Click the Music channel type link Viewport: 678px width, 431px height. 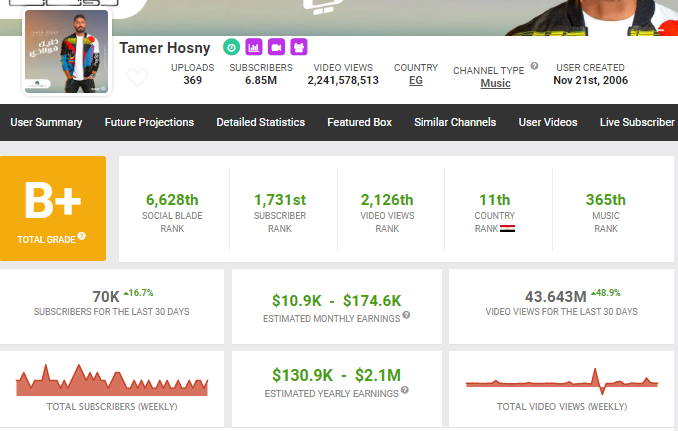pos(495,83)
